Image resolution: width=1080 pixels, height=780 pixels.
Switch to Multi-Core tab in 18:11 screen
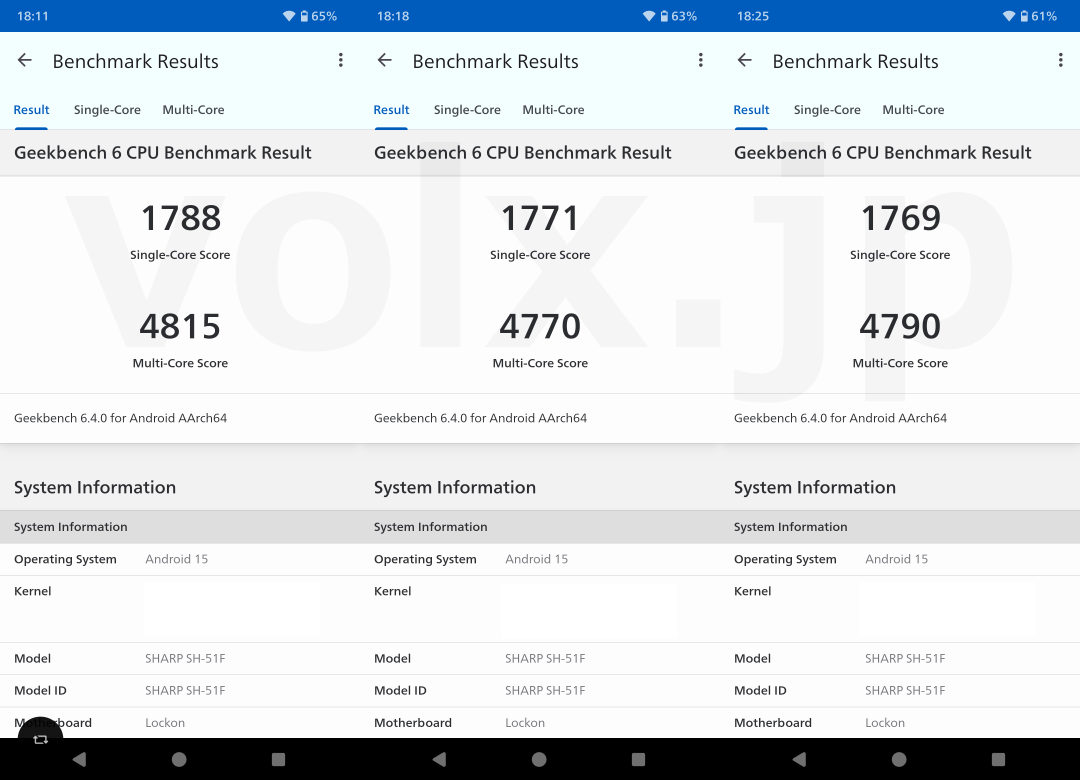coord(194,110)
